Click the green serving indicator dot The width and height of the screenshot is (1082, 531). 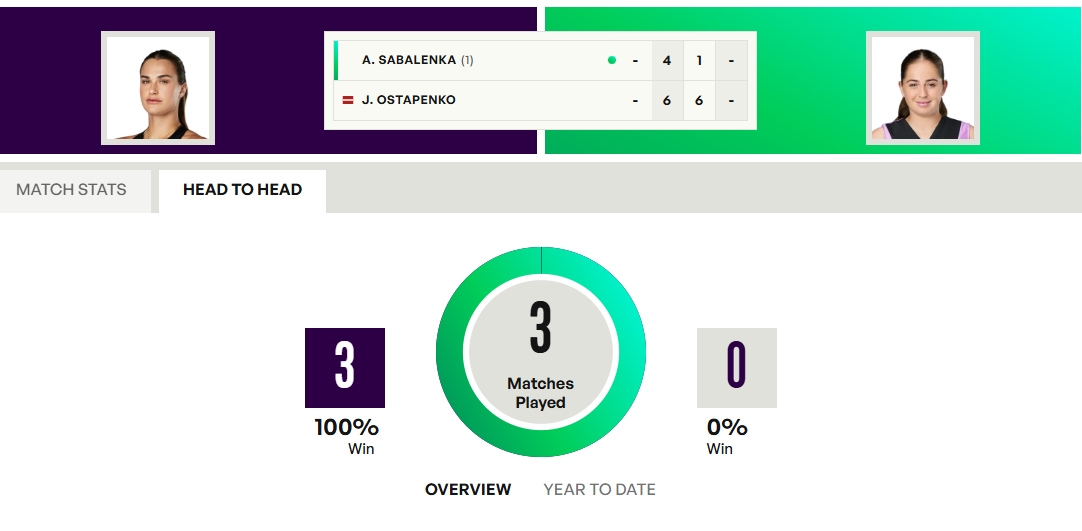click(612, 60)
